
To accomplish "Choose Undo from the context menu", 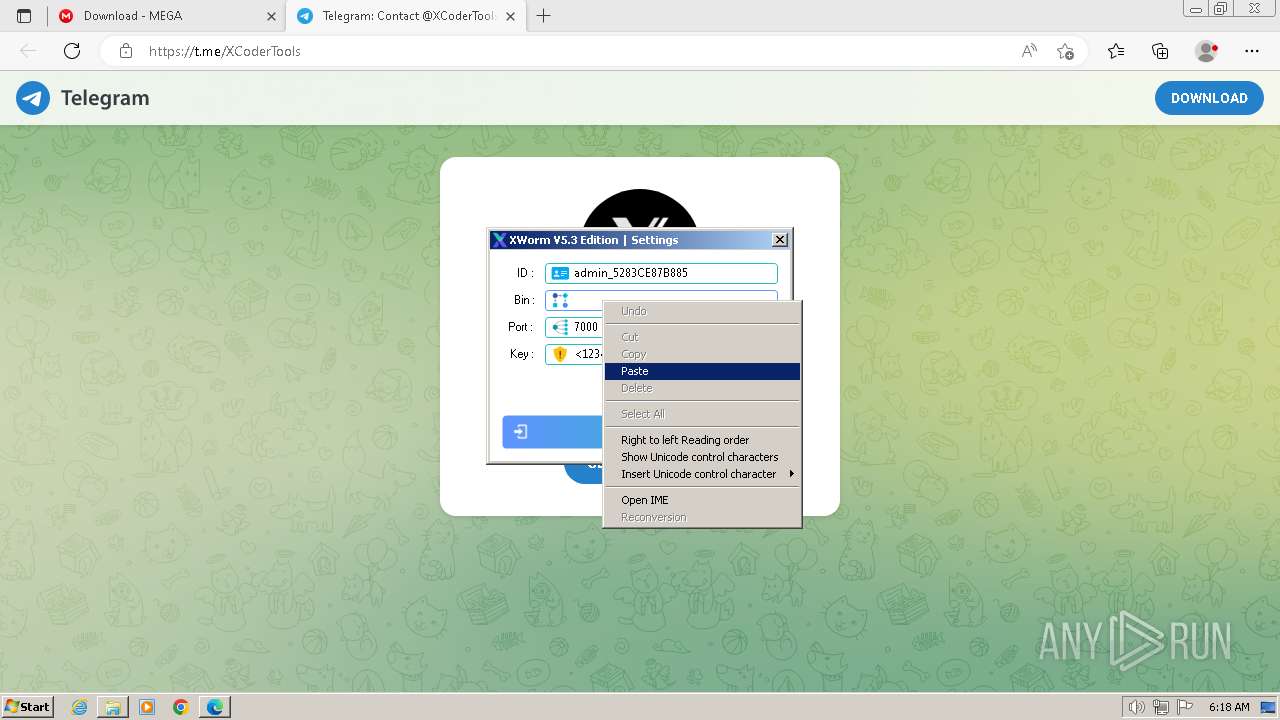I will tap(702, 311).
